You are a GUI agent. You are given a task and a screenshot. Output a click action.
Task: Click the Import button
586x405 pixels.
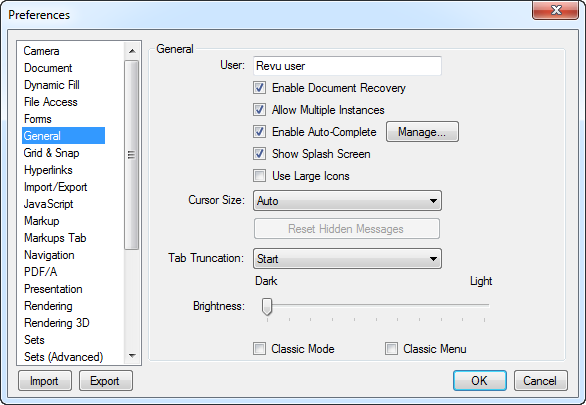point(44,381)
